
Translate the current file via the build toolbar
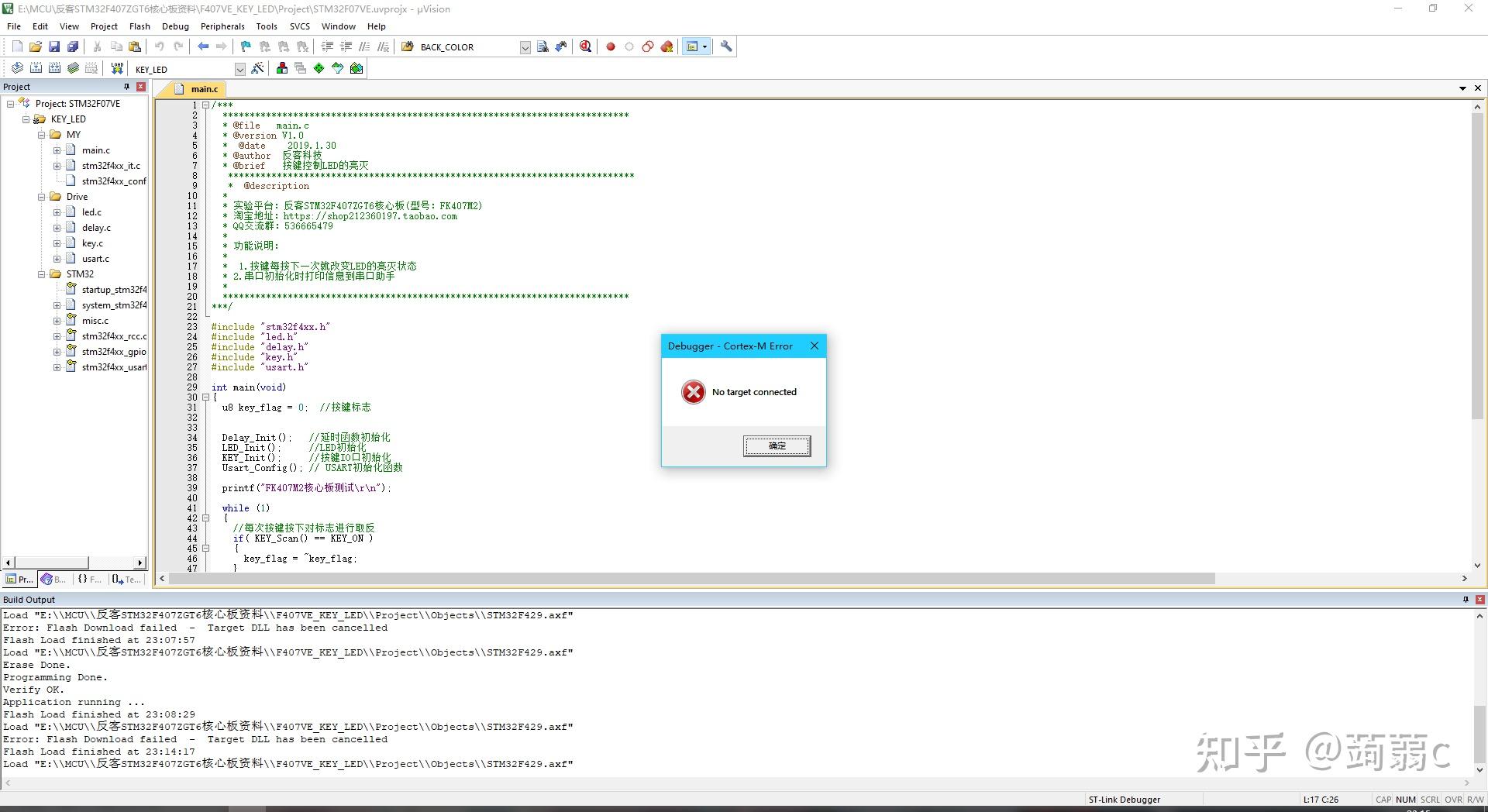click(x=17, y=68)
